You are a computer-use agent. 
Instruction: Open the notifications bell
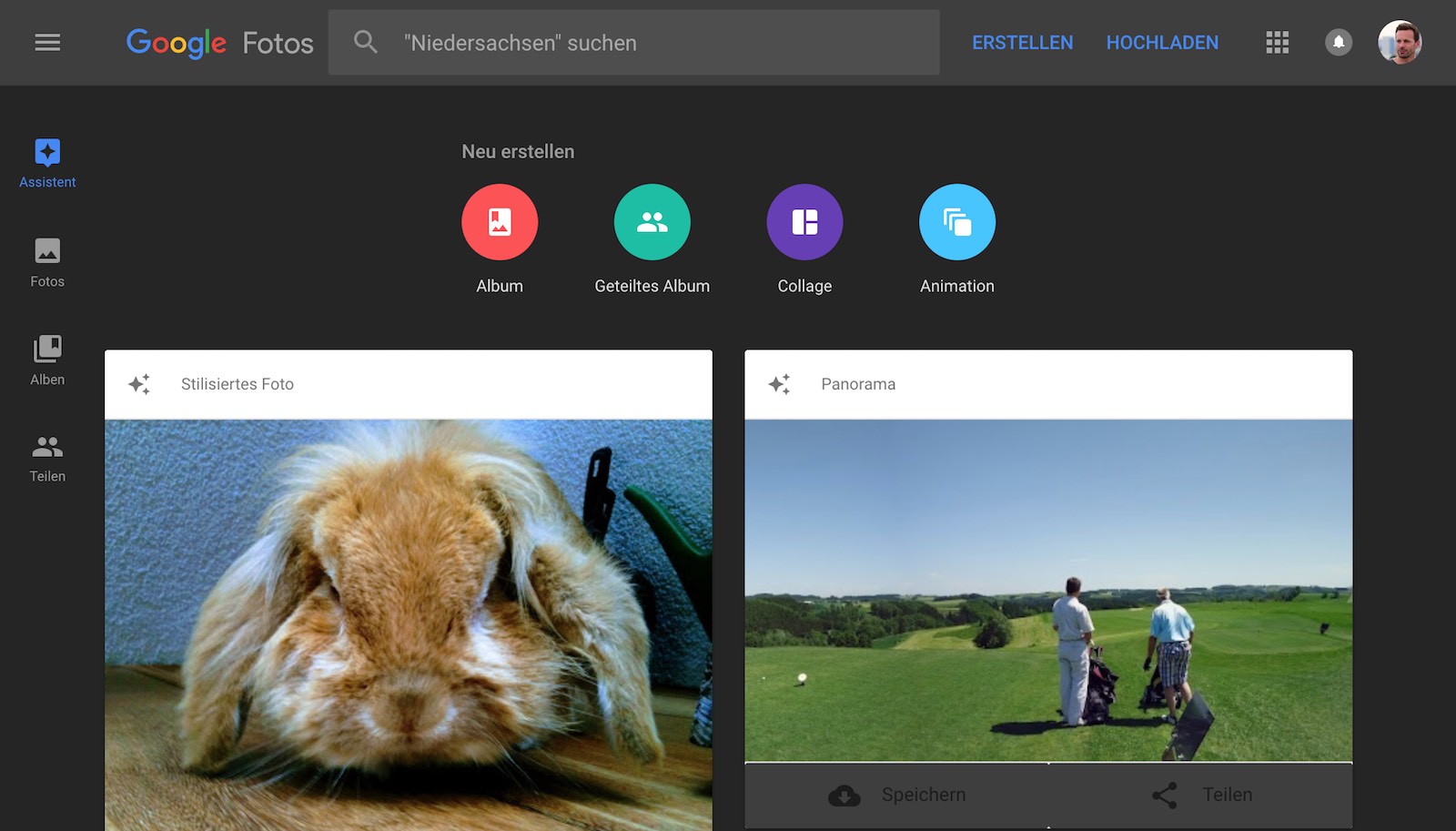tap(1337, 42)
